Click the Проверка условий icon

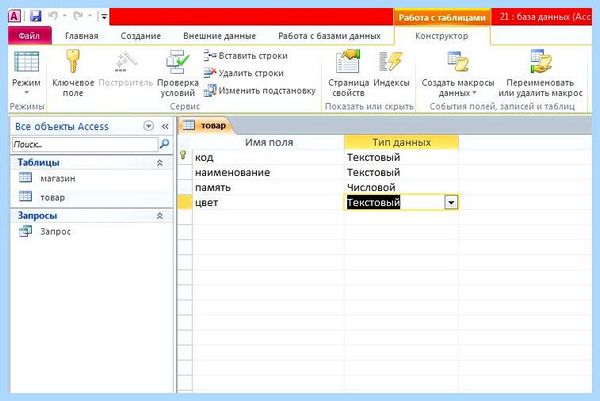coord(178,62)
